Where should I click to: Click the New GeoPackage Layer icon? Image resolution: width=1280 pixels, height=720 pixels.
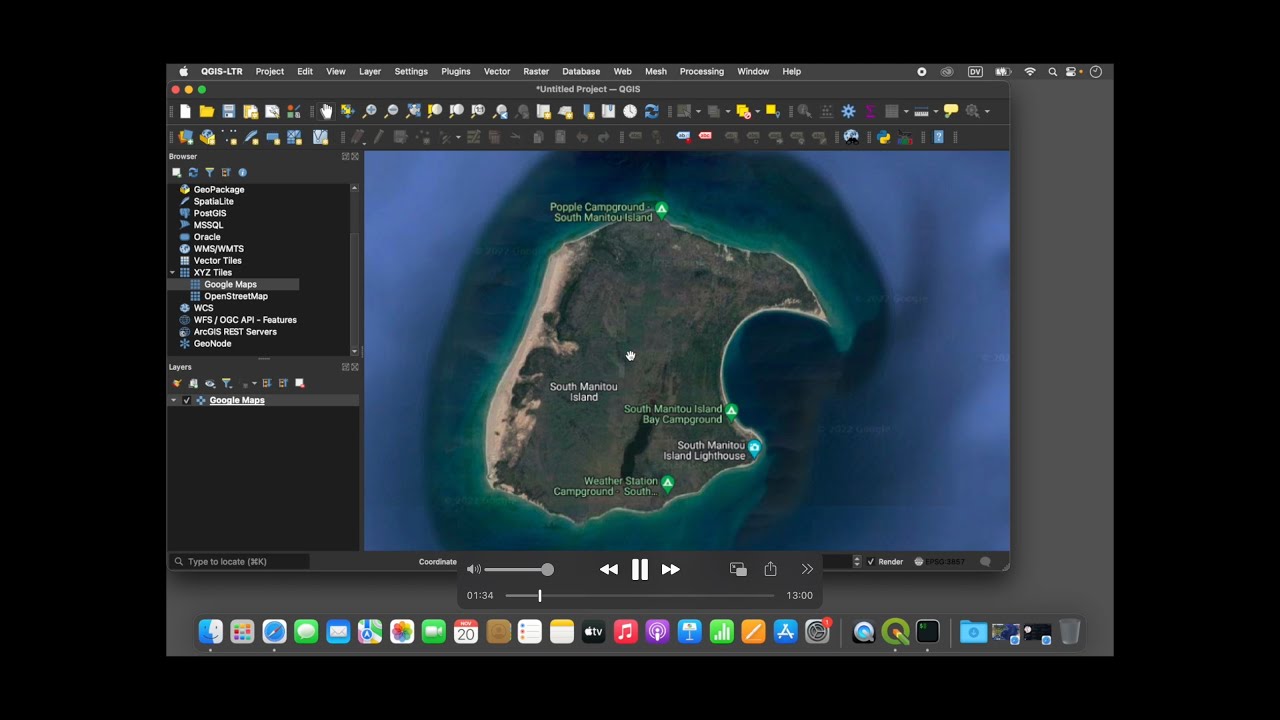pos(207,137)
